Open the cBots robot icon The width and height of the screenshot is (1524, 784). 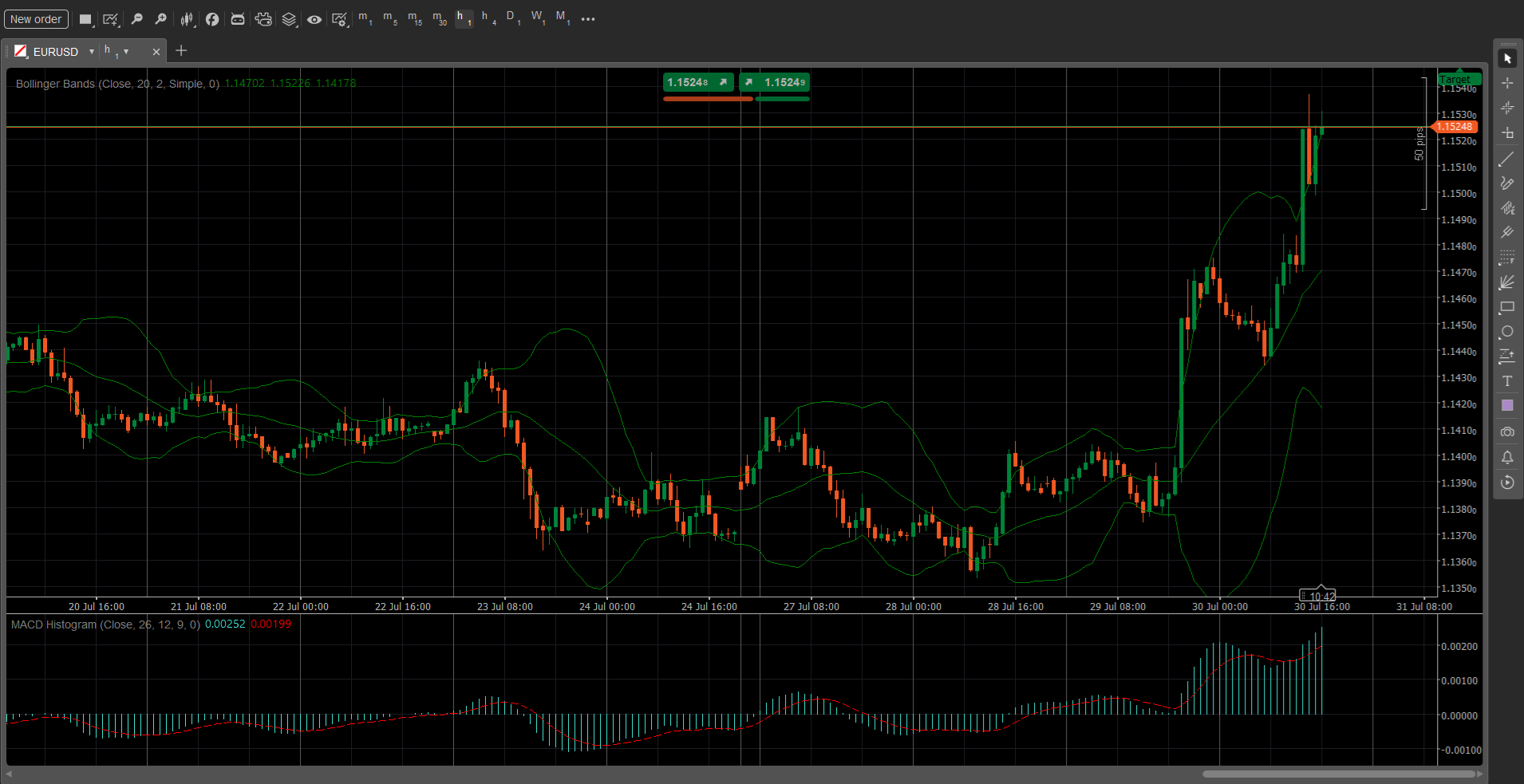tap(238, 19)
